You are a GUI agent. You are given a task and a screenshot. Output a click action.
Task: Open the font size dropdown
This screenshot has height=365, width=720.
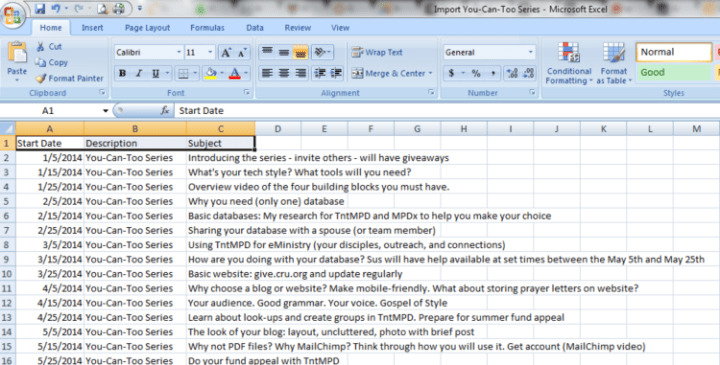pyautogui.click(x=210, y=52)
